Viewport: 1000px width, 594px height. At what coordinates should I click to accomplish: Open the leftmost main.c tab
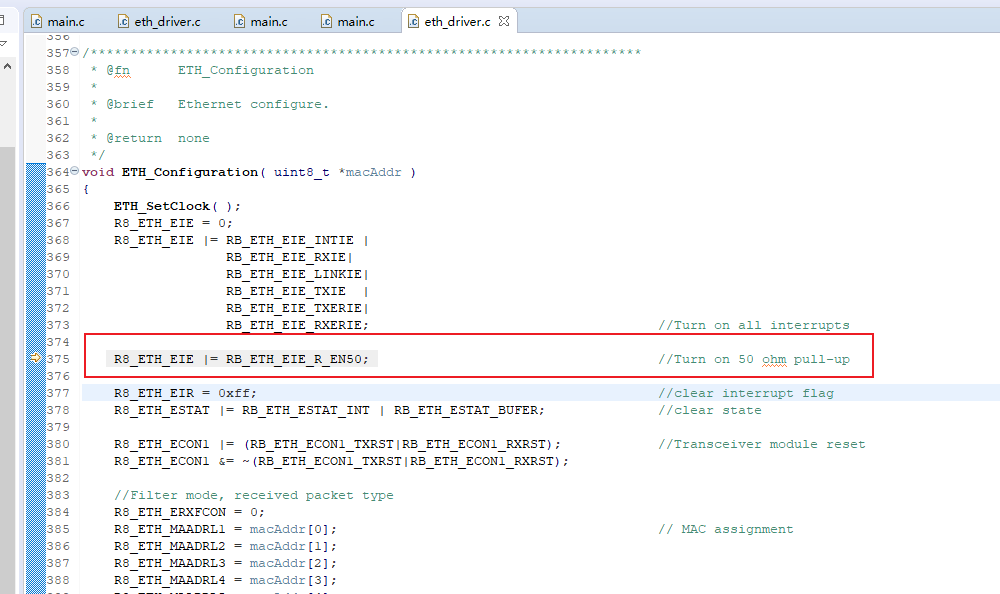[x=58, y=21]
